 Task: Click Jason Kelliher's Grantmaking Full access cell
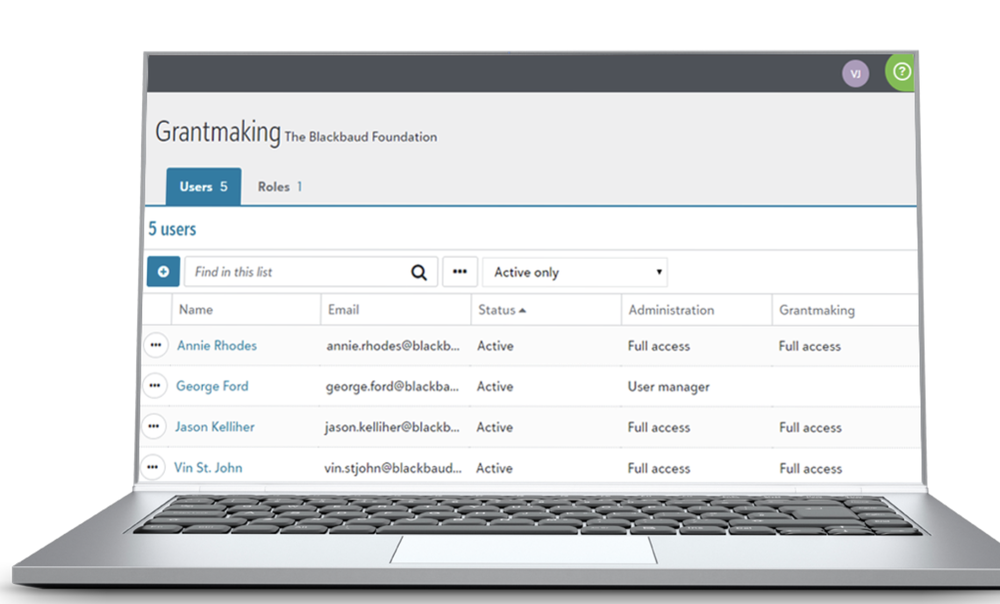point(810,427)
